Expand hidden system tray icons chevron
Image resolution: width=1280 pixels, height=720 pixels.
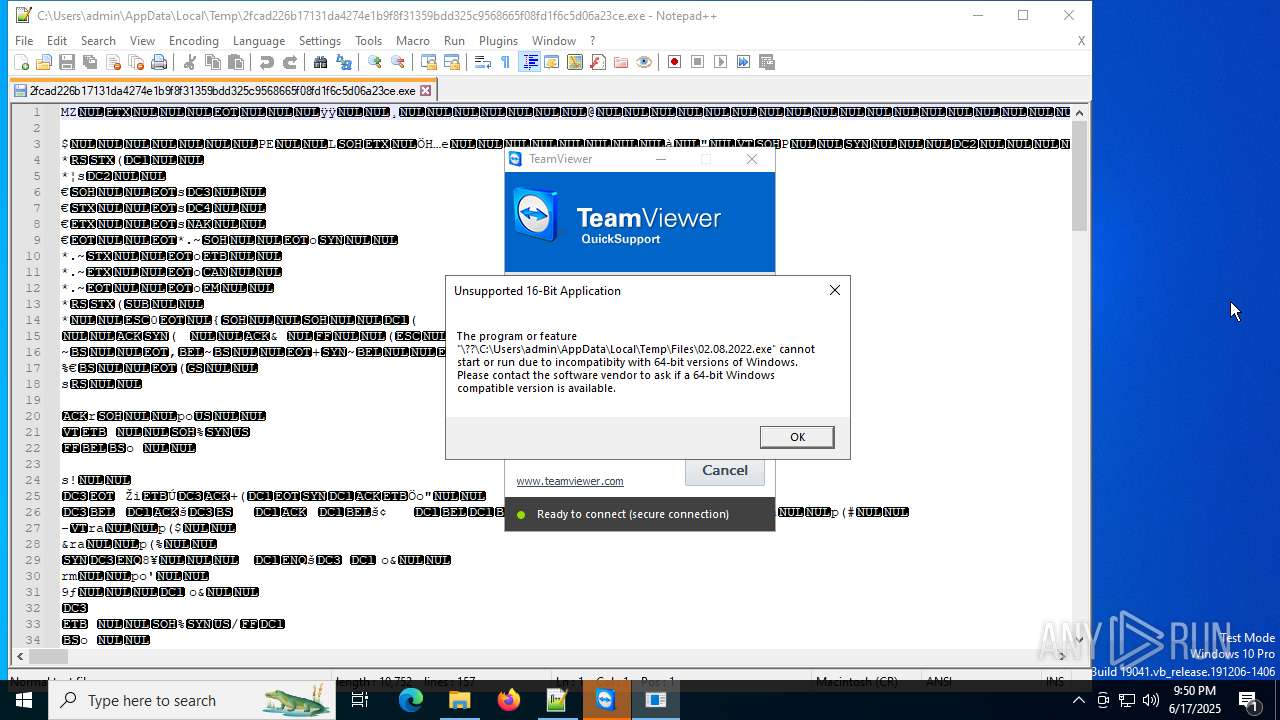pos(1078,700)
